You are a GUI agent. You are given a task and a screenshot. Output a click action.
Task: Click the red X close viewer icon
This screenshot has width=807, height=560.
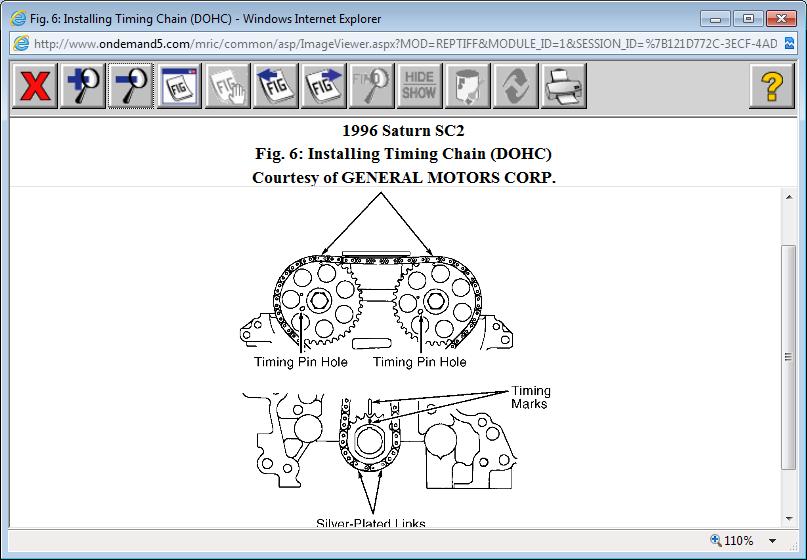(x=35, y=86)
